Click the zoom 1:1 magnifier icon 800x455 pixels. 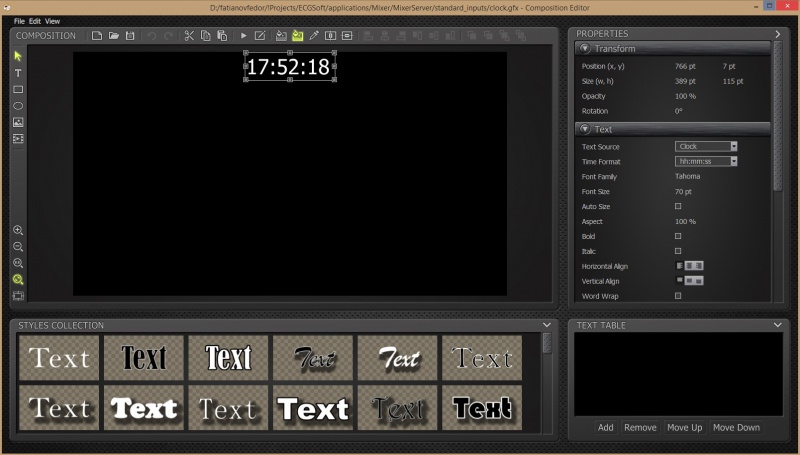click(x=18, y=263)
